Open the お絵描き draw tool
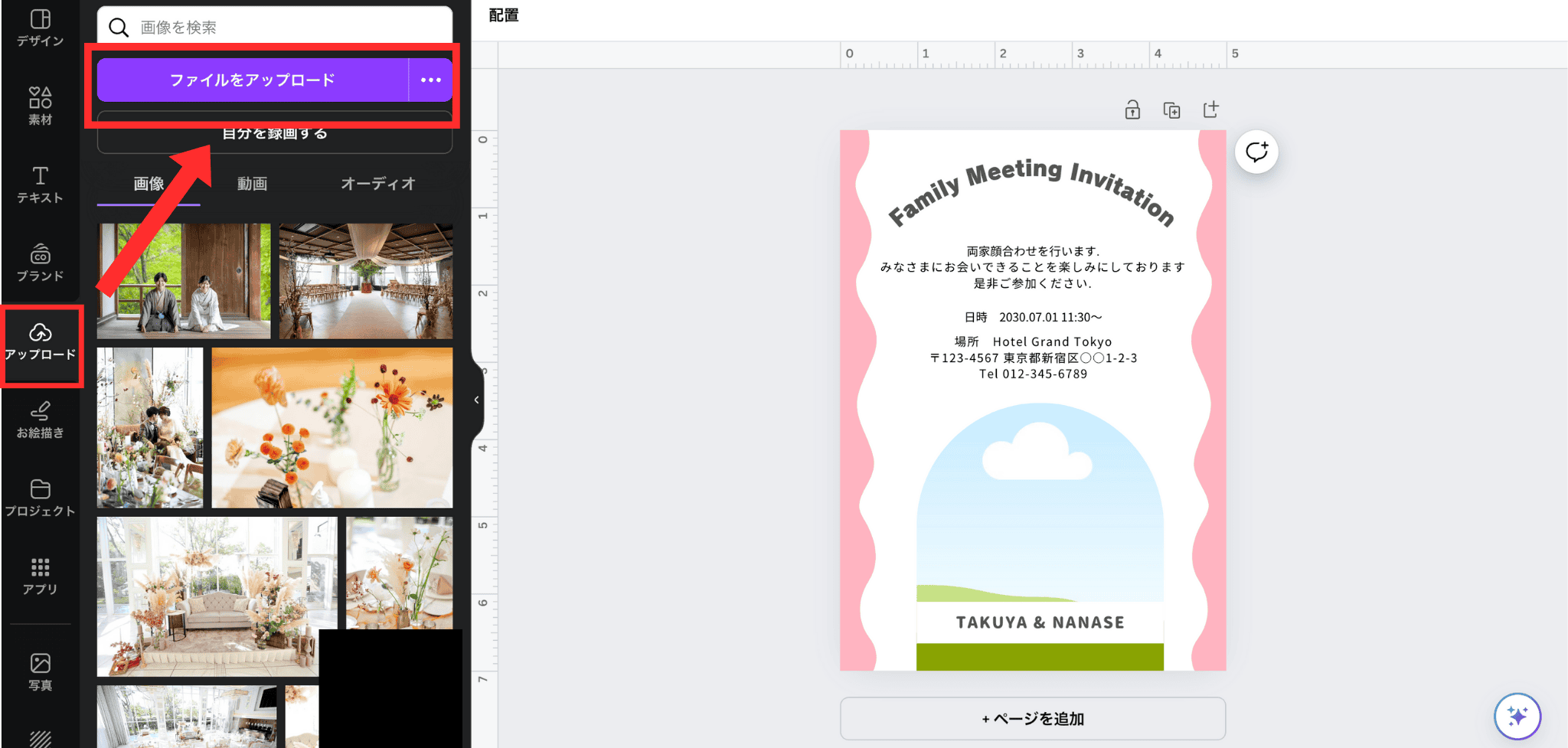The image size is (1568, 748). pos(40,420)
